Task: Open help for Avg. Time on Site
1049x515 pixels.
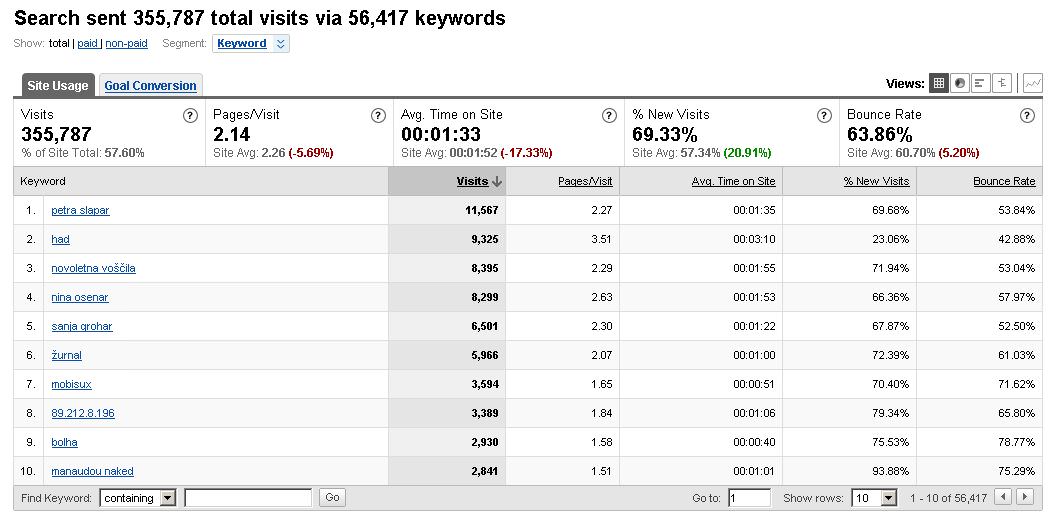Action: [609, 115]
